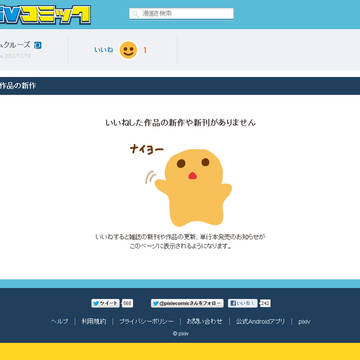Viewport: 360px width, 360px height.
Task: Focus the manga search field
Action: (181, 13)
